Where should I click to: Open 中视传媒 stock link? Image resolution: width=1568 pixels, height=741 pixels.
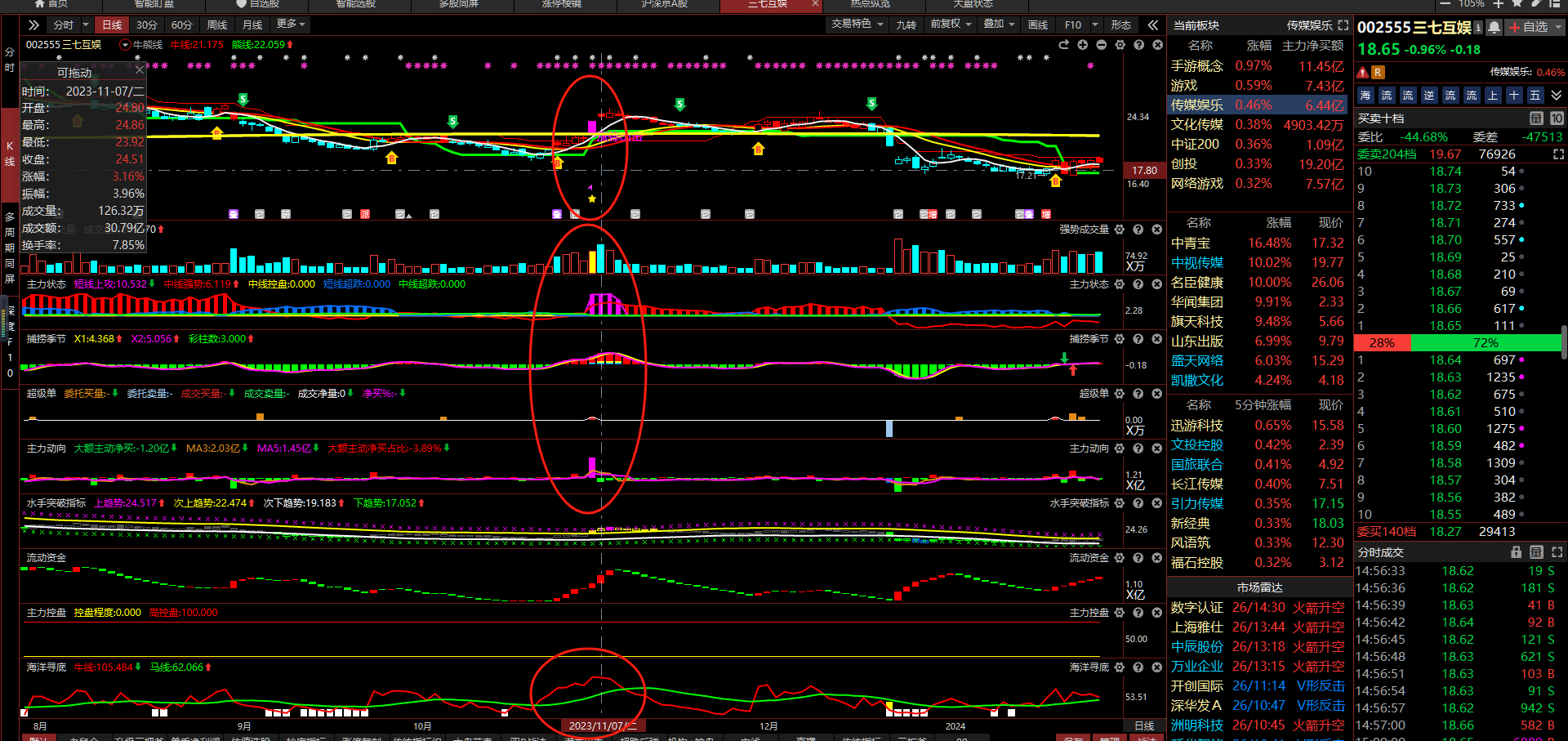(x=1197, y=263)
